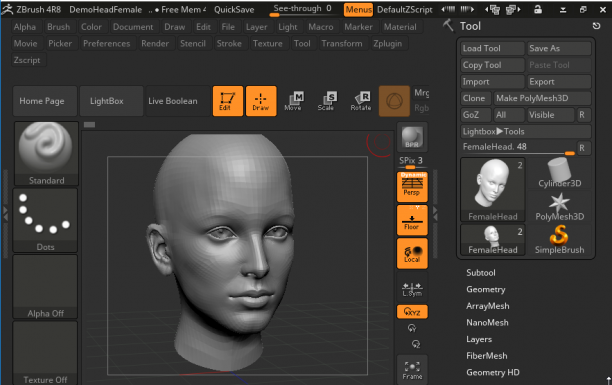
Task: Select the SimpleBrush tool
Action: point(559,240)
